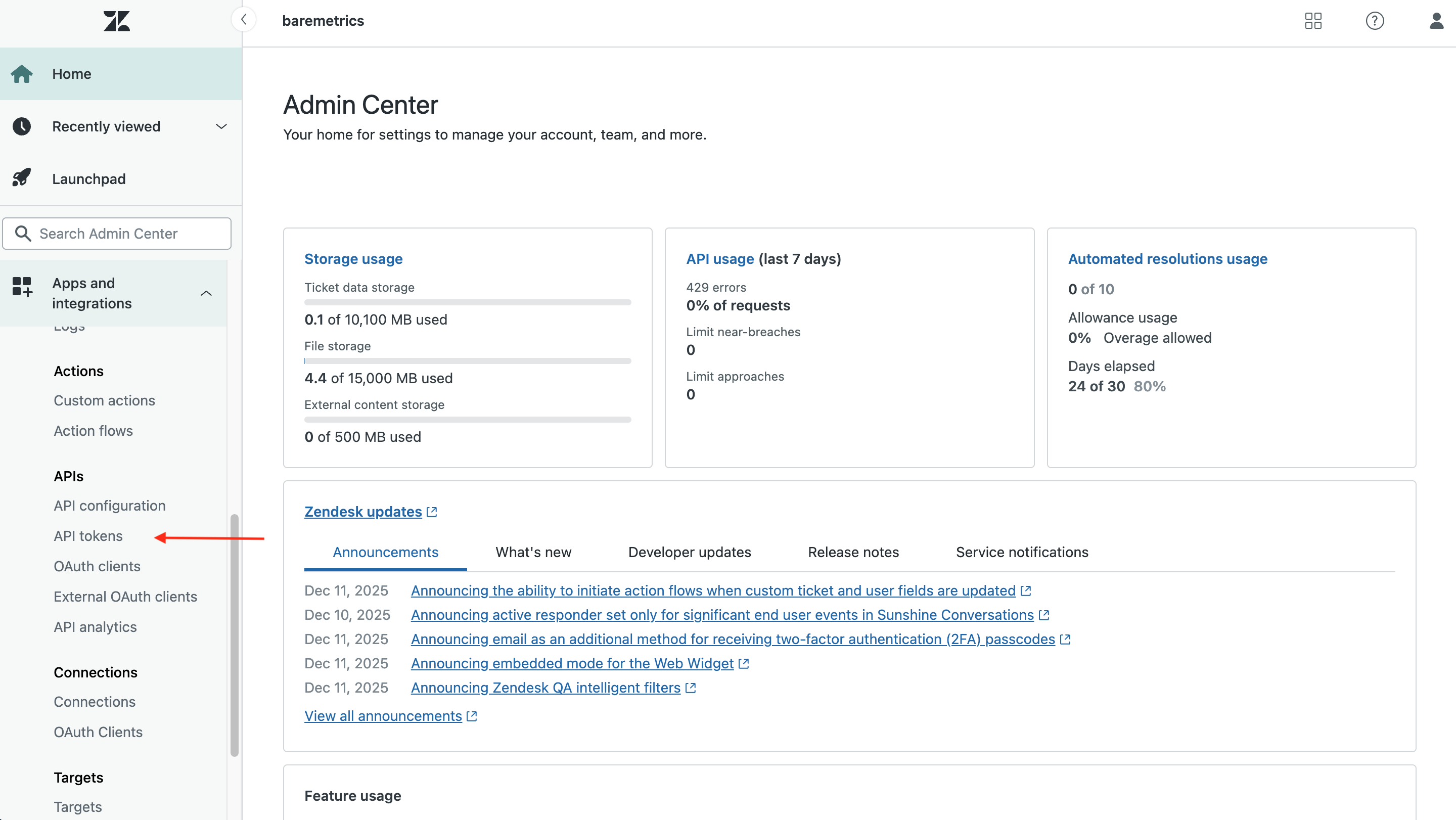
Task: Select the Home icon in the sidebar
Action: click(22, 73)
